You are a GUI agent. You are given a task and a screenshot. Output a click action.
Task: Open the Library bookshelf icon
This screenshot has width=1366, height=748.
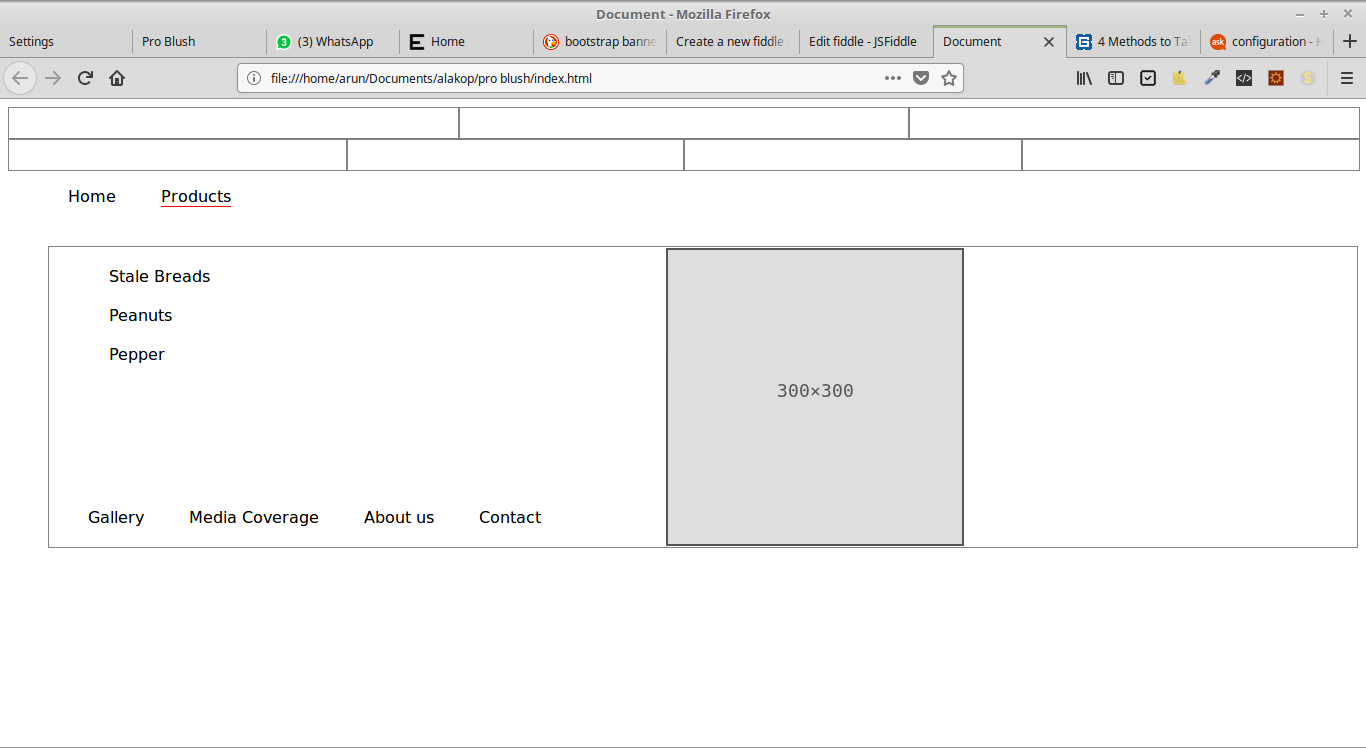tap(1084, 78)
